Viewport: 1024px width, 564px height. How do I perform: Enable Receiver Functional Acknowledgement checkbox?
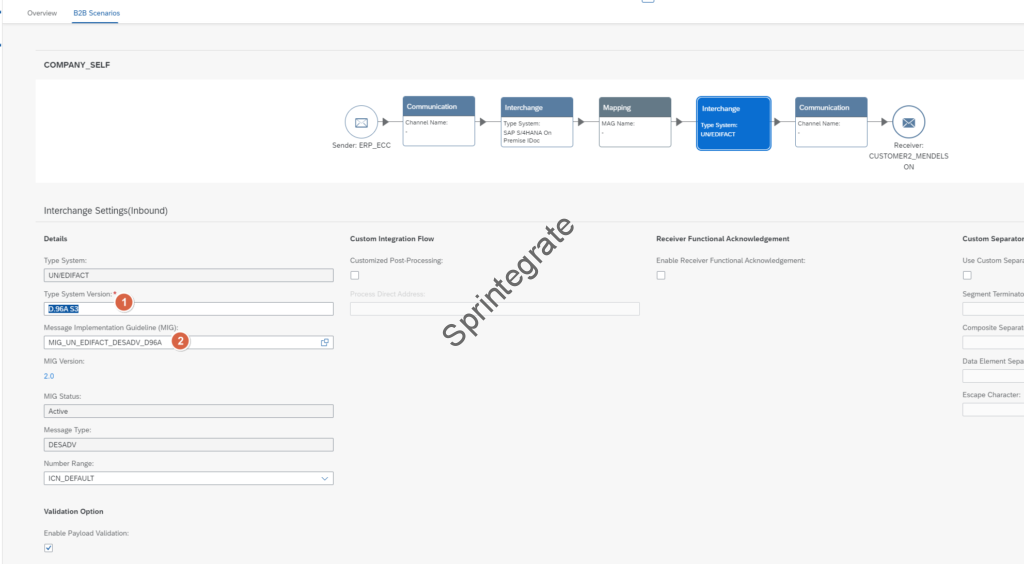point(661,275)
